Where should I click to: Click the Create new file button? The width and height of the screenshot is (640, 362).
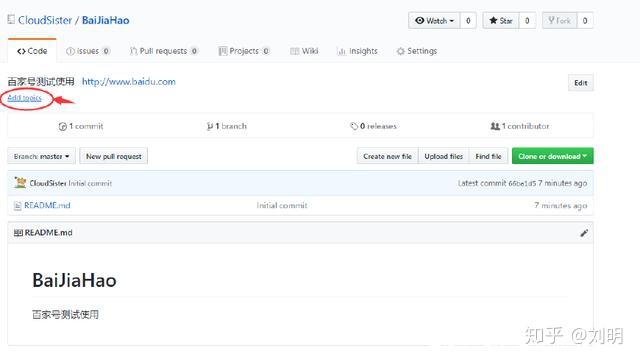pyautogui.click(x=387, y=156)
